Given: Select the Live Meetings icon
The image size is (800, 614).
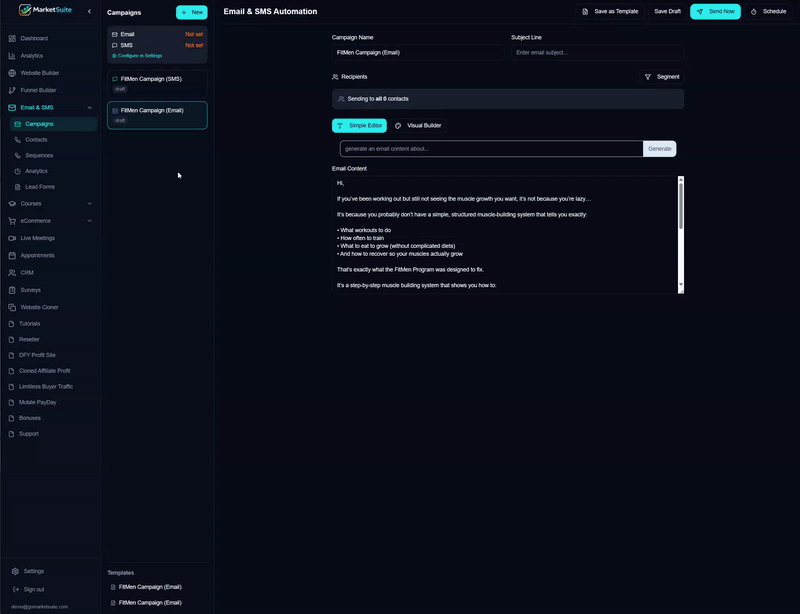Looking at the screenshot, I should tap(12, 238).
